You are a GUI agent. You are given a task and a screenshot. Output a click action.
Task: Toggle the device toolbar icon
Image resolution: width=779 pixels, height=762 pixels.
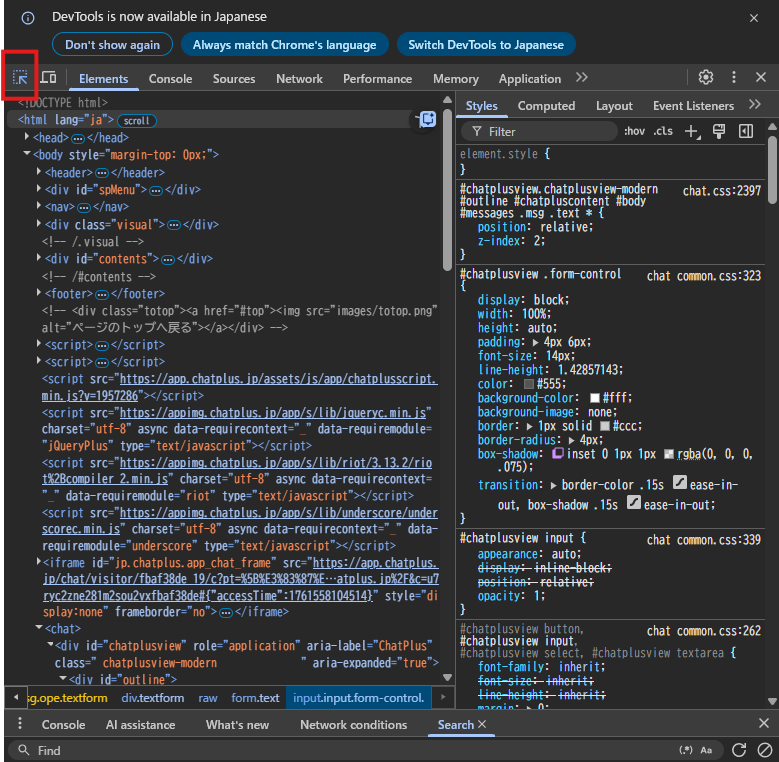click(48, 78)
